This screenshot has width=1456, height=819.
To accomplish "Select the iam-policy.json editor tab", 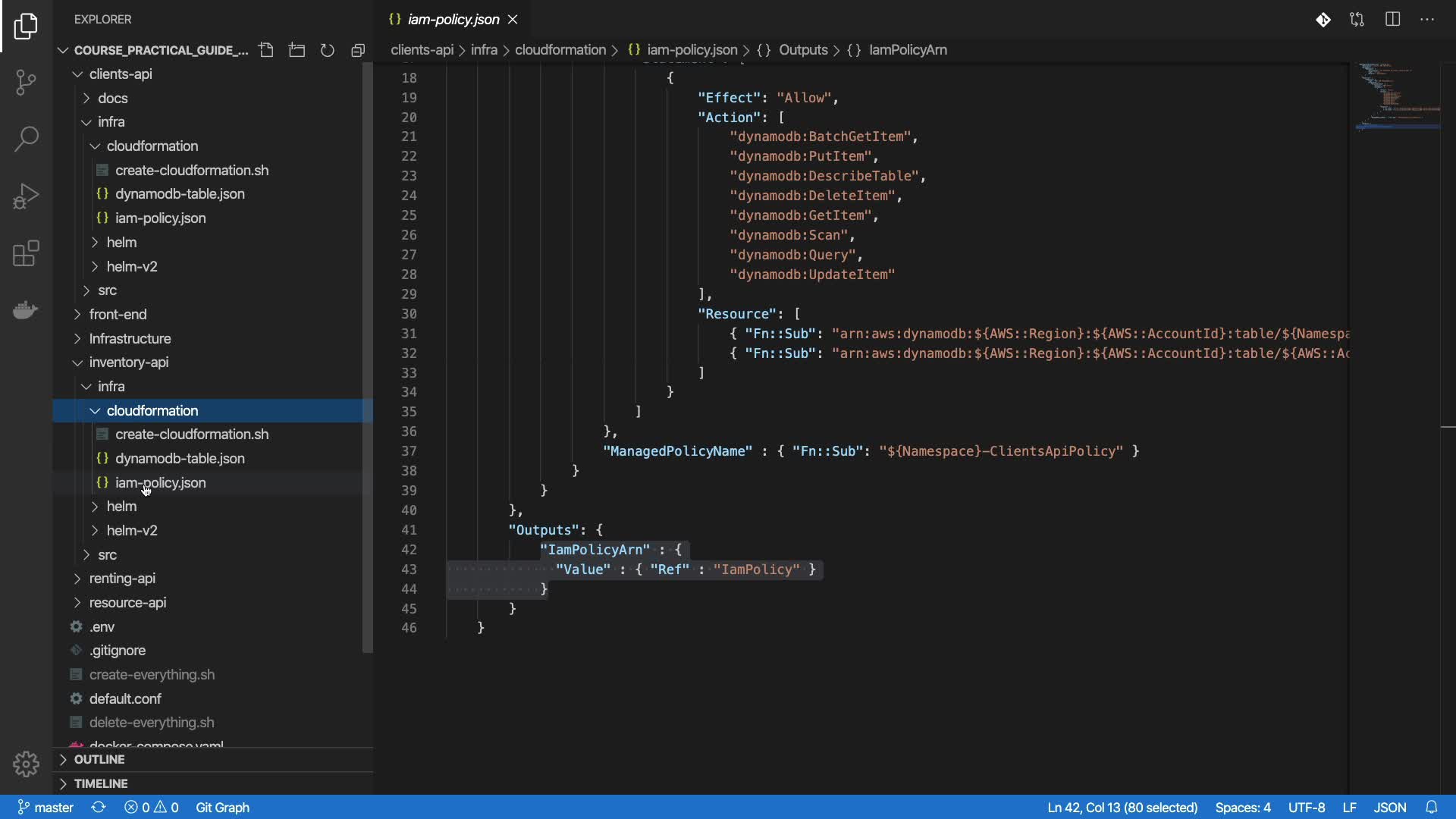I will [x=453, y=20].
